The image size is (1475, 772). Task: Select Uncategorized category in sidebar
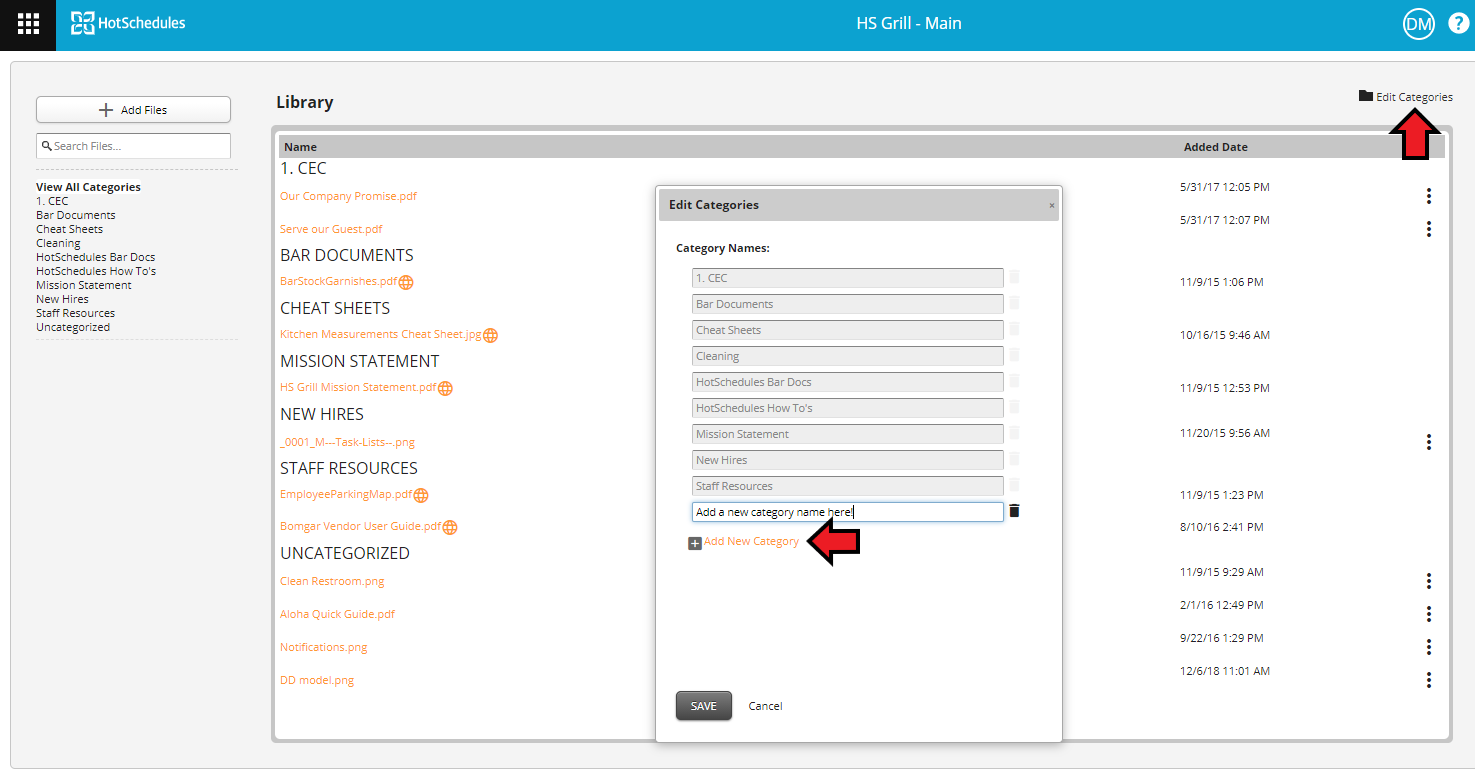point(73,327)
